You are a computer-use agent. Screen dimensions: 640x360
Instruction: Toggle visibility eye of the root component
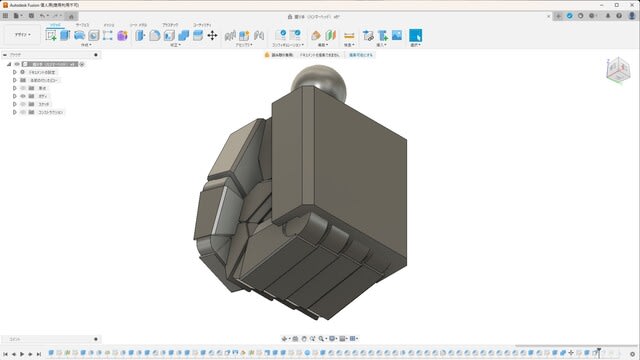17,64
